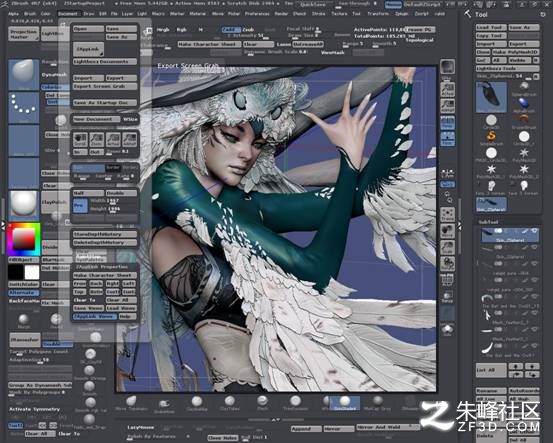Toggle the Floor grid on right shelf
Screen dimensions: 553x443
click(x=448, y=139)
